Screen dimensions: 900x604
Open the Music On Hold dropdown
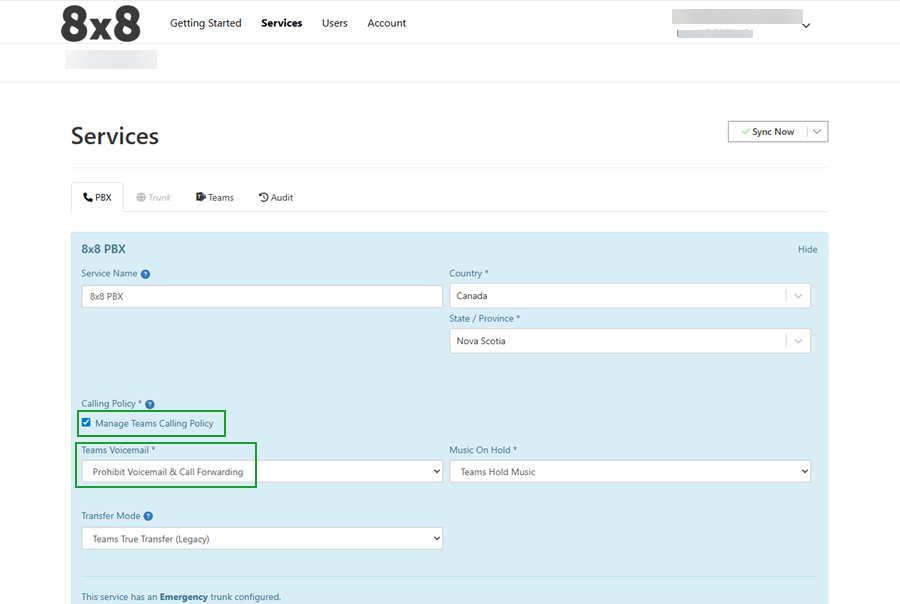coord(629,472)
